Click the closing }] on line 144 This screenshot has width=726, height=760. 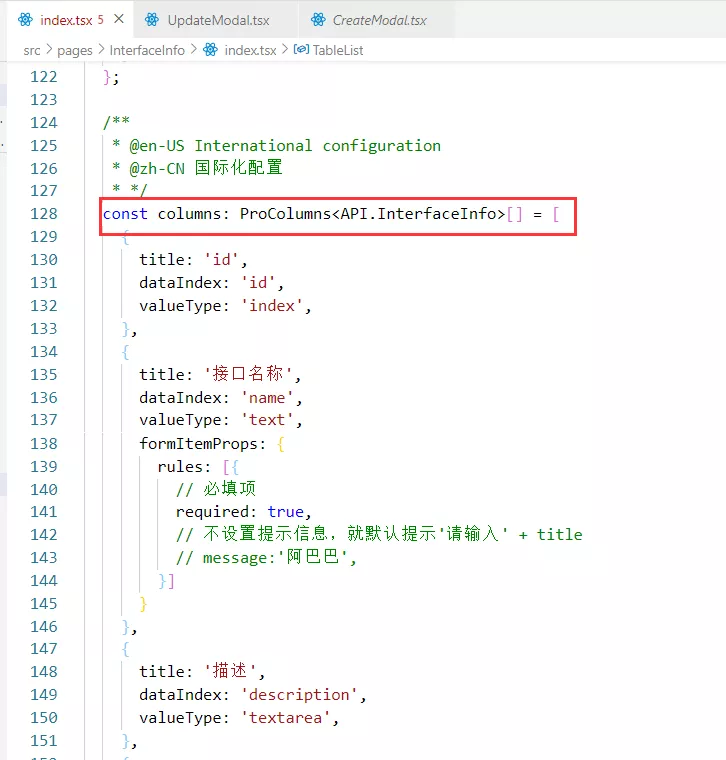click(166, 581)
